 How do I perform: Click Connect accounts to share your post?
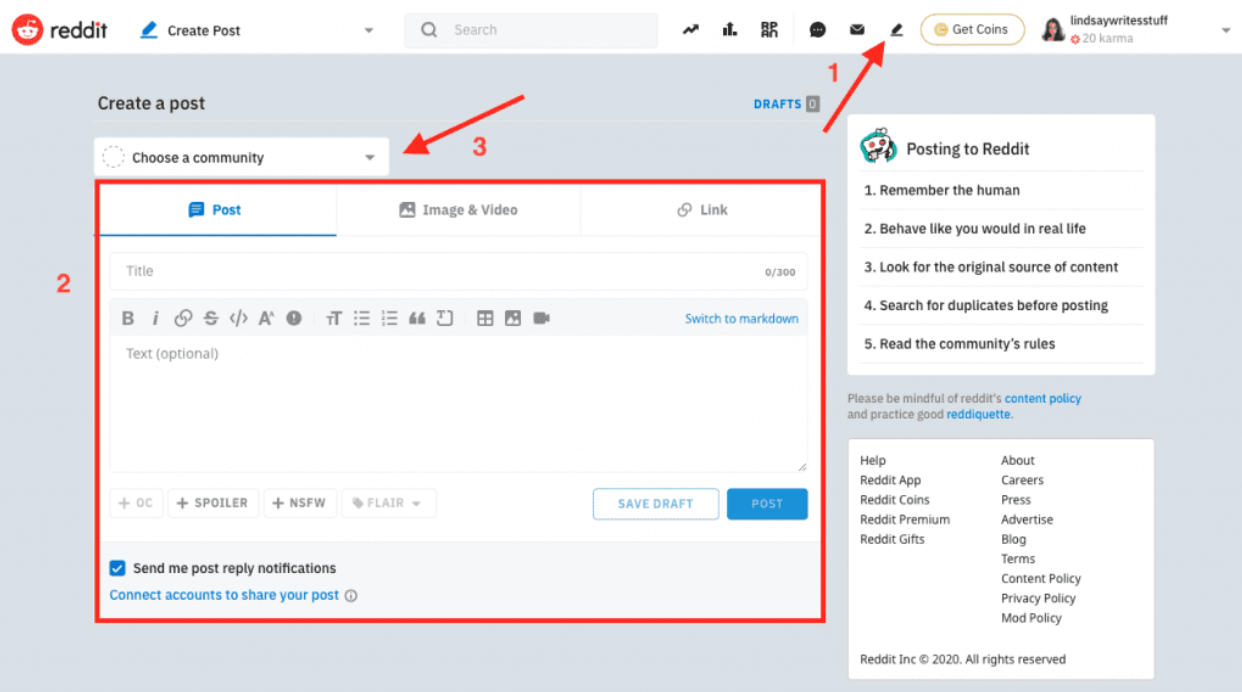coord(224,595)
